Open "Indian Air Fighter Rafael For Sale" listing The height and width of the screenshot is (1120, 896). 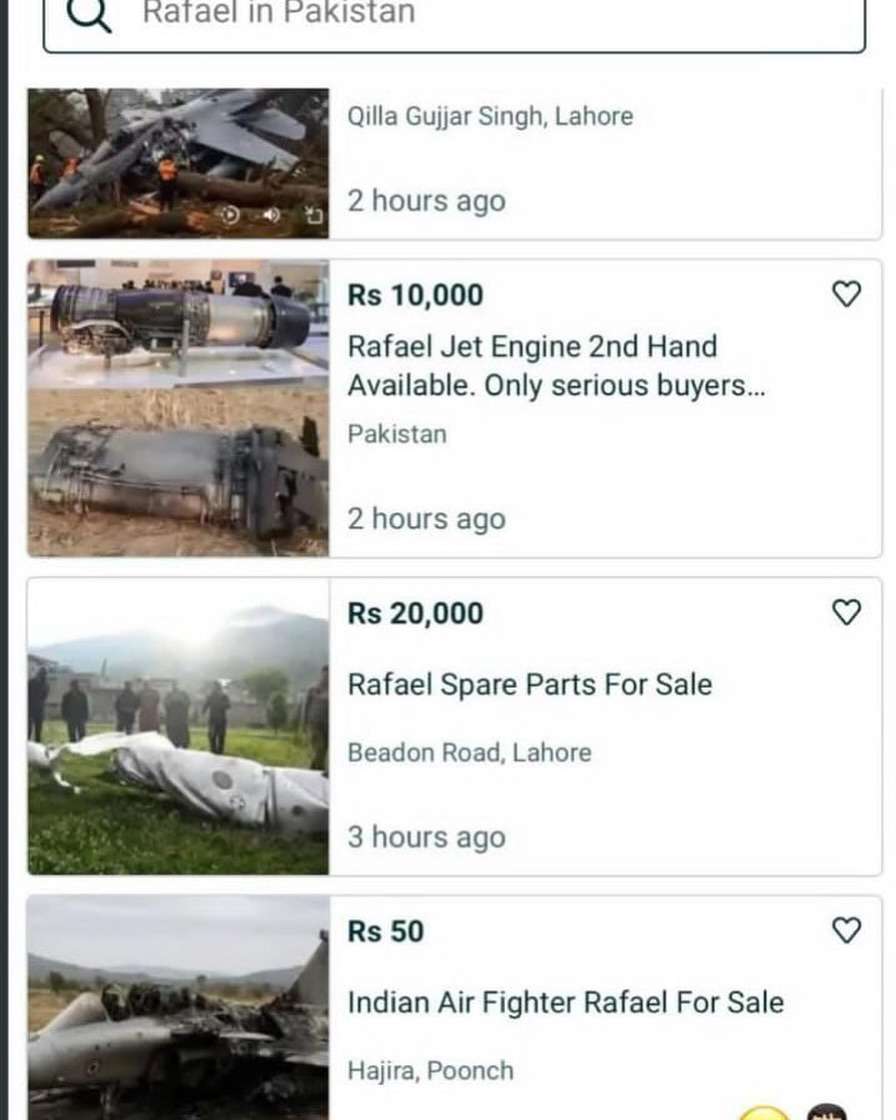click(565, 1002)
